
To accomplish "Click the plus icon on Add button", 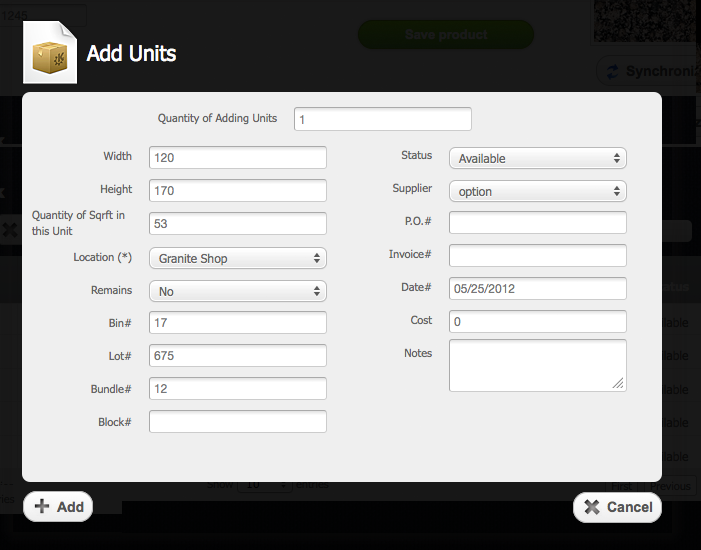I will click(42, 507).
